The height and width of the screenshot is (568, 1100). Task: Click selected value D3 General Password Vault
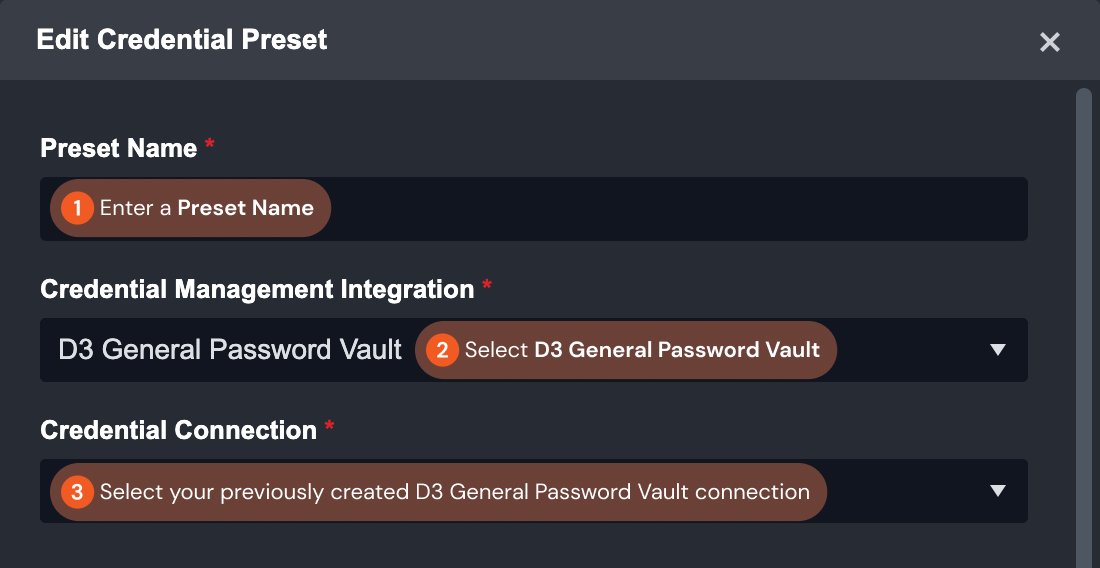(230, 350)
